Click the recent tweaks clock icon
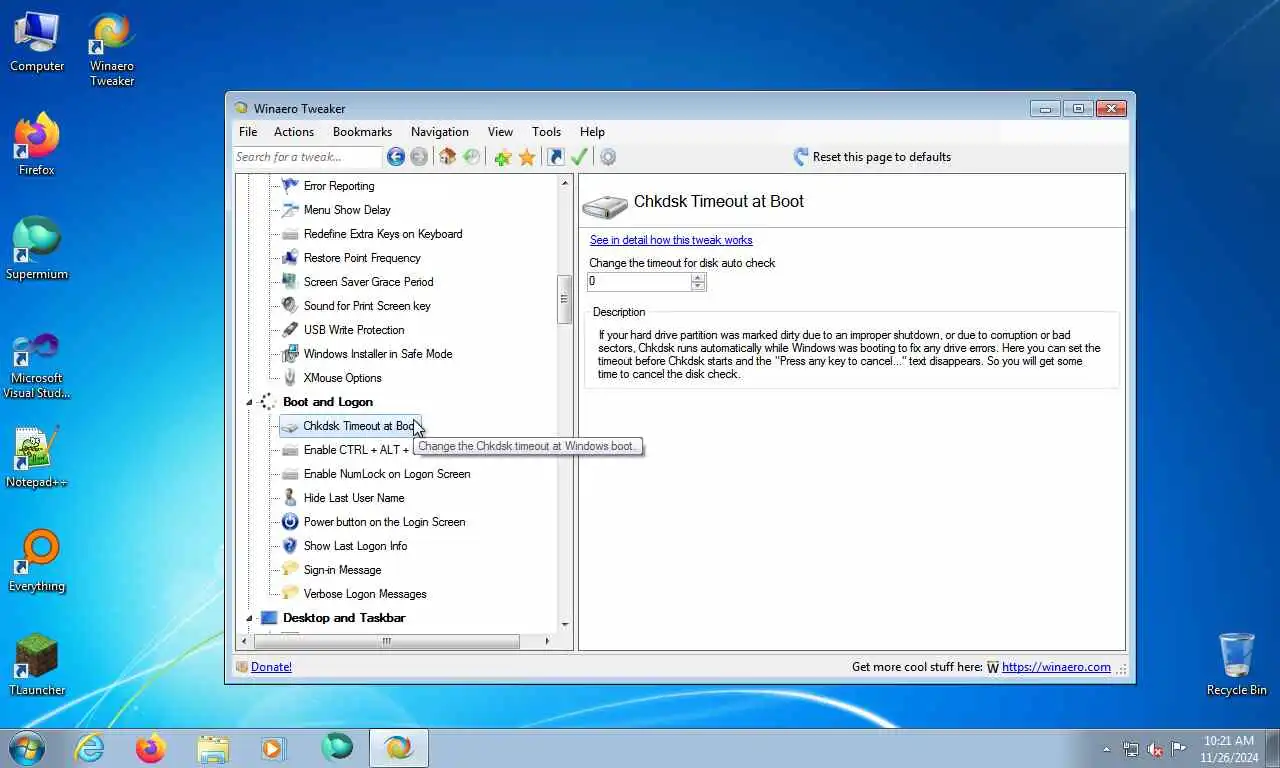The width and height of the screenshot is (1280, 768). pyautogui.click(x=471, y=157)
